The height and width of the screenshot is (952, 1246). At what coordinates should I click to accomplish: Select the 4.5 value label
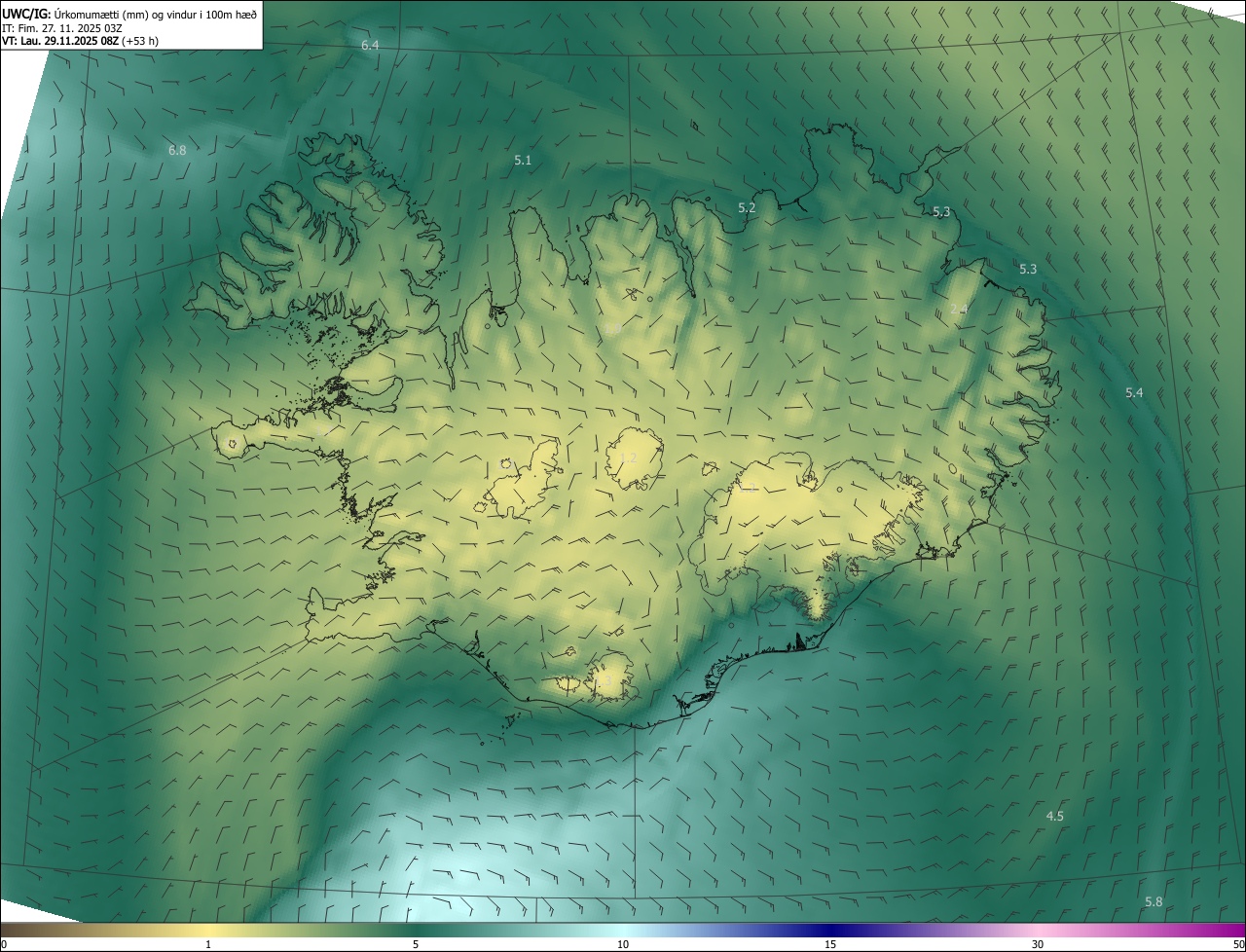pos(1054,816)
